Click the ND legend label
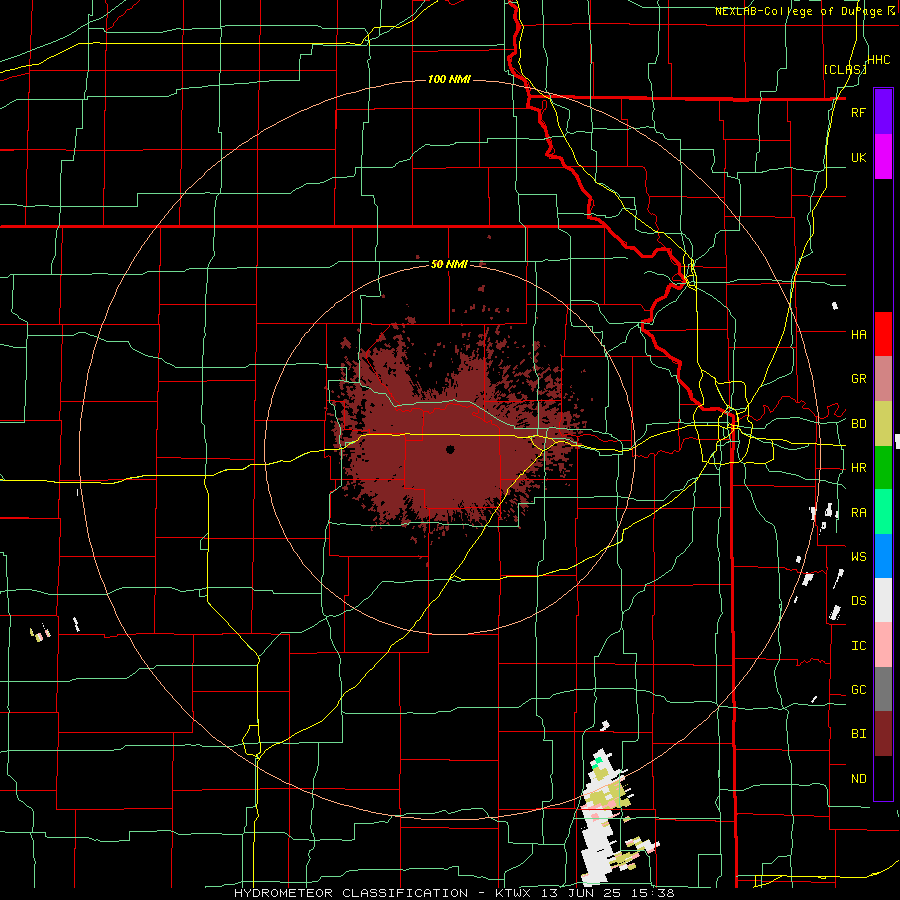 coord(858,779)
